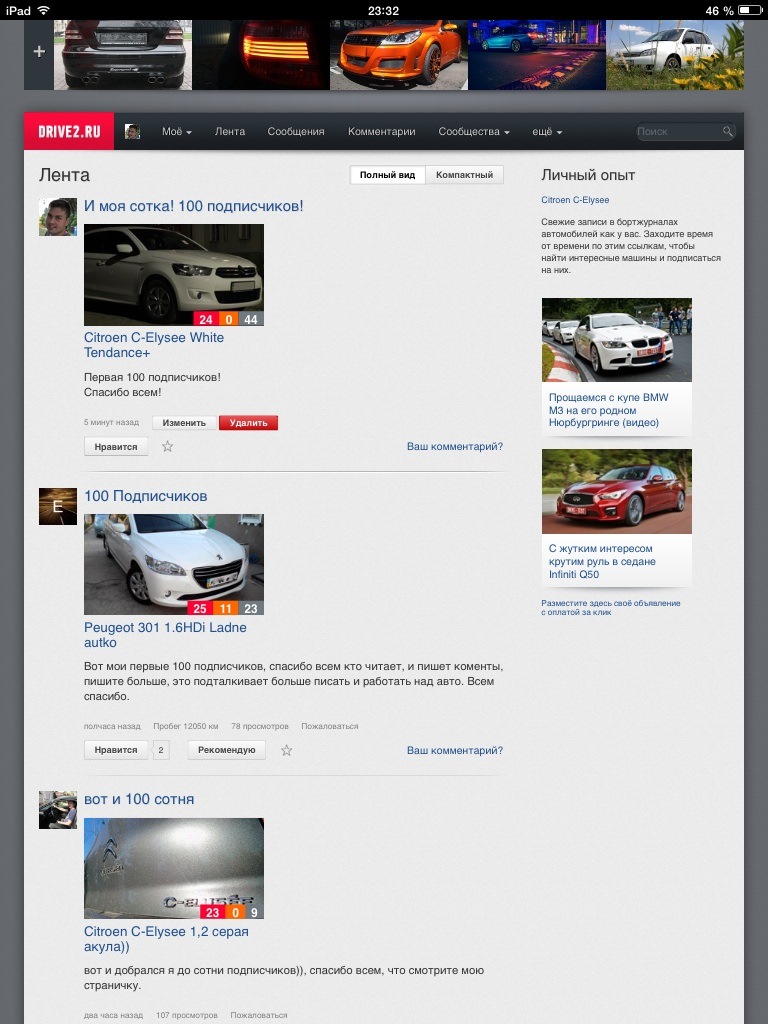Tap the plus icon in photo strip

pos(39,52)
